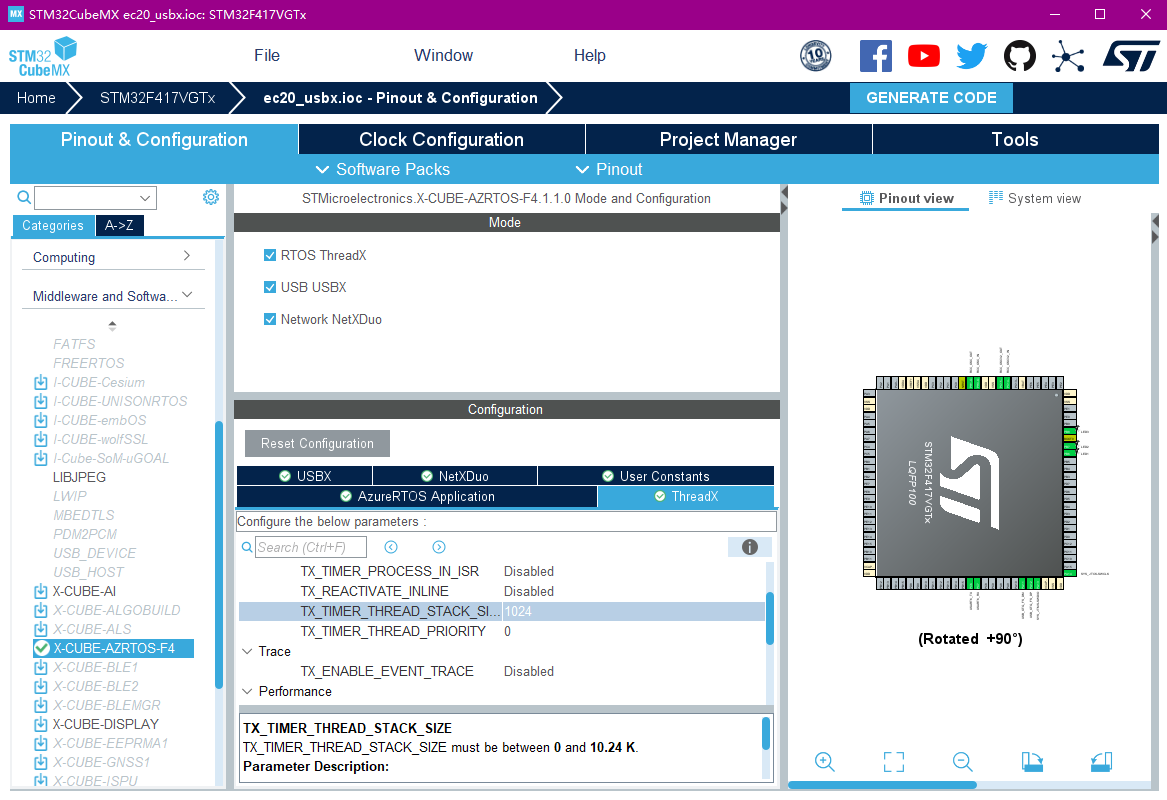This screenshot has width=1167, height=800.
Task: Click the peripheral search magnifier icon
Action: click(24, 197)
